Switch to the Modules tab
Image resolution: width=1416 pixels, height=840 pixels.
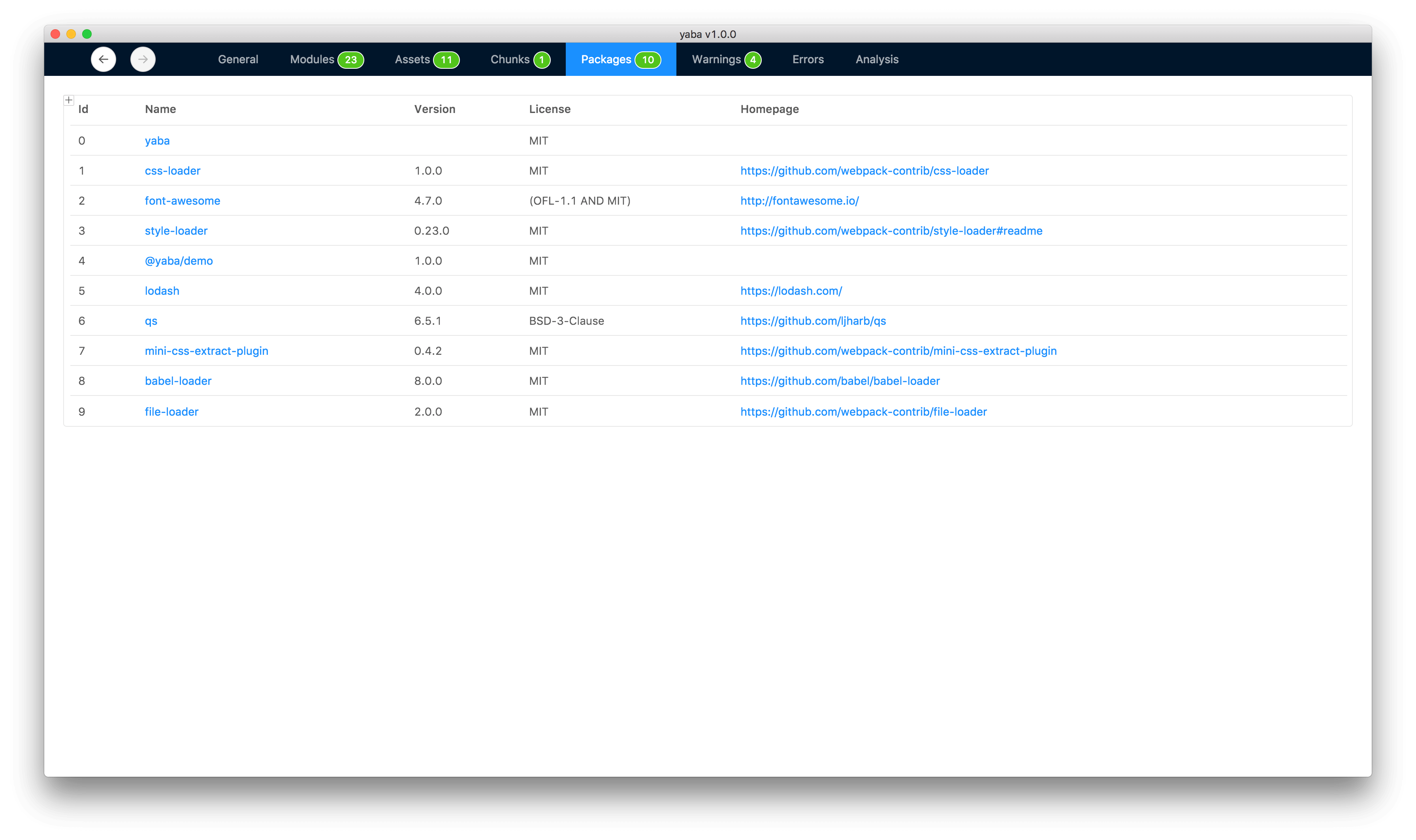[x=327, y=59]
